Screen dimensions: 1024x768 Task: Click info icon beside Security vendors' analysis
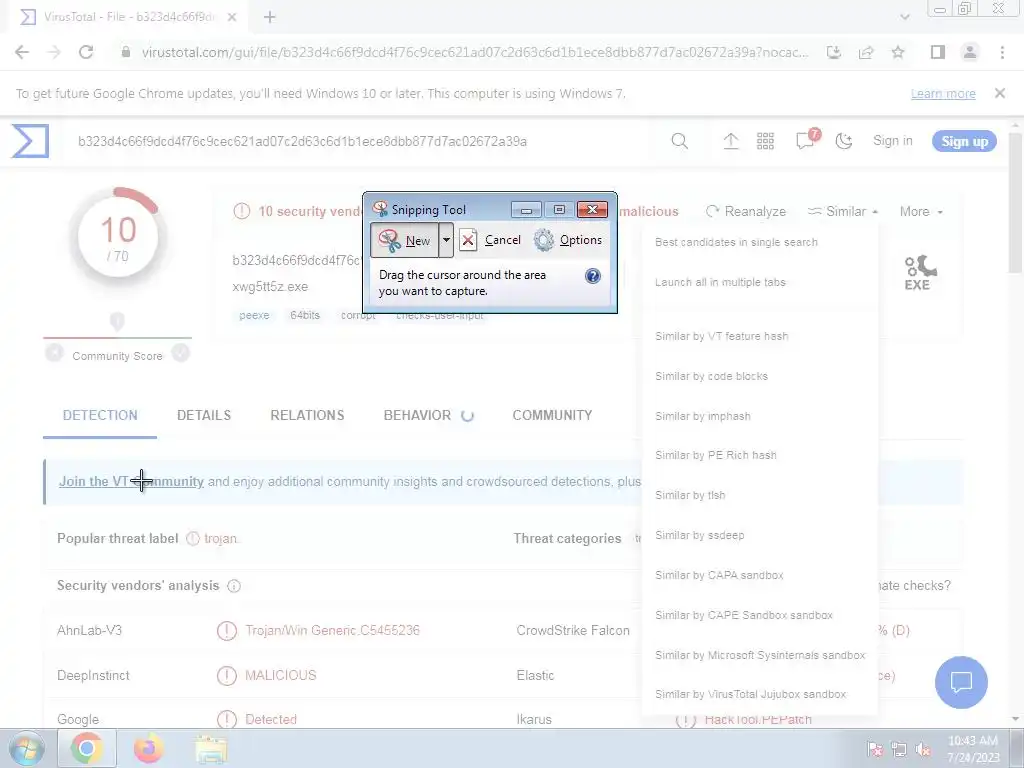point(234,586)
